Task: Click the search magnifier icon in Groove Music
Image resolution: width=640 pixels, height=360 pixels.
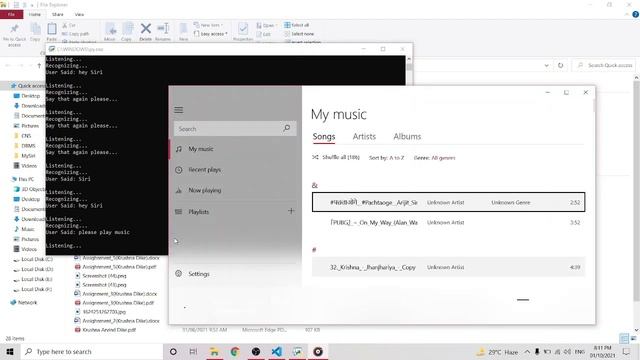Action: 287,128
